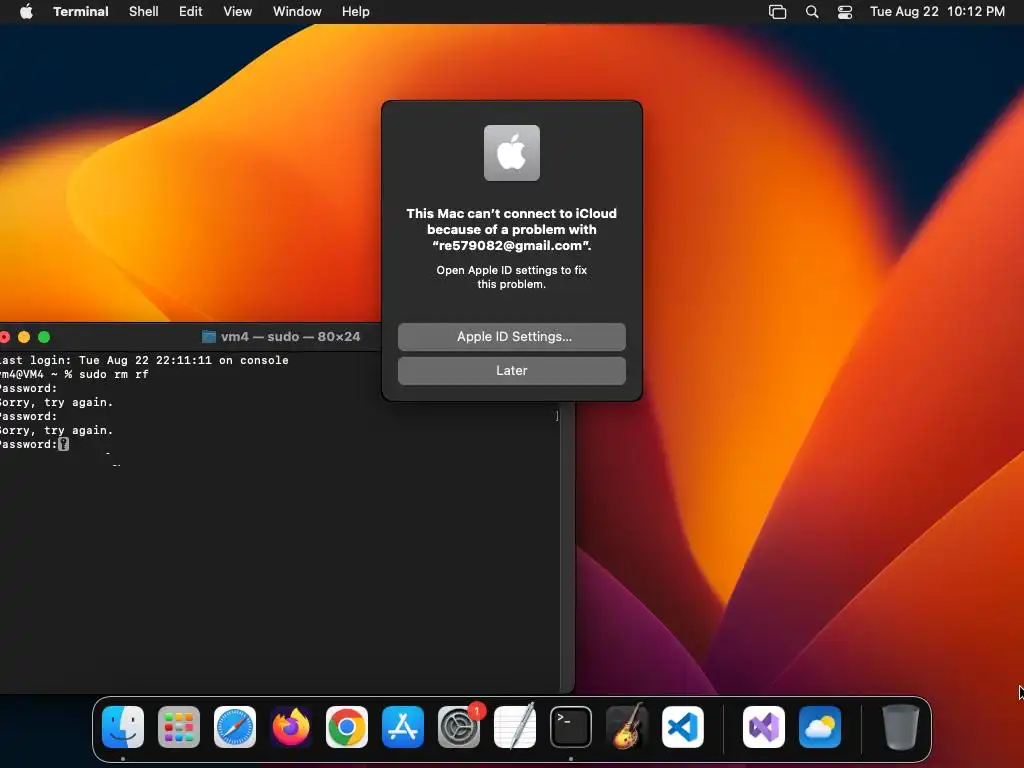Launch GarageBand from the dock
The width and height of the screenshot is (1024, 768).
click(x=627, y=726)
